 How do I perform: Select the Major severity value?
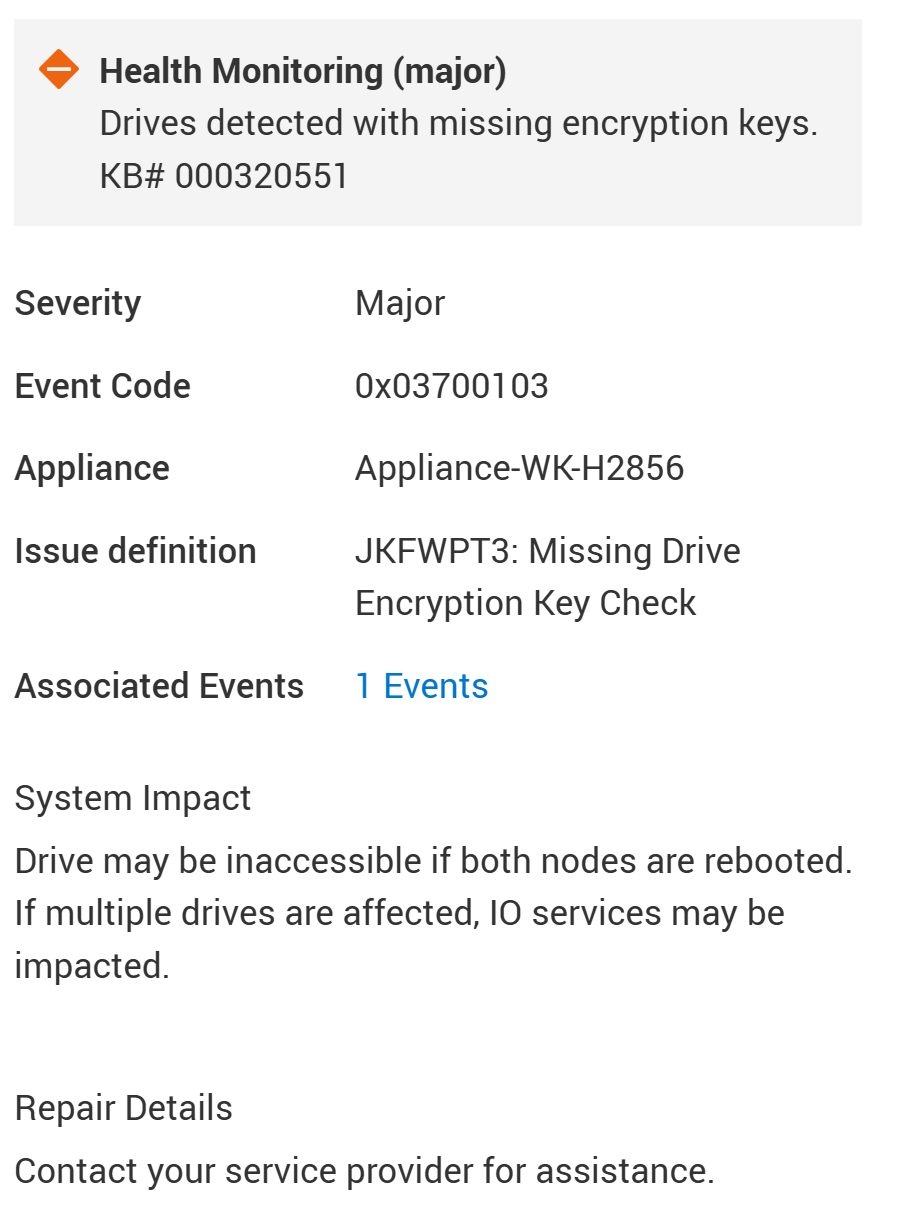[400, 303]
